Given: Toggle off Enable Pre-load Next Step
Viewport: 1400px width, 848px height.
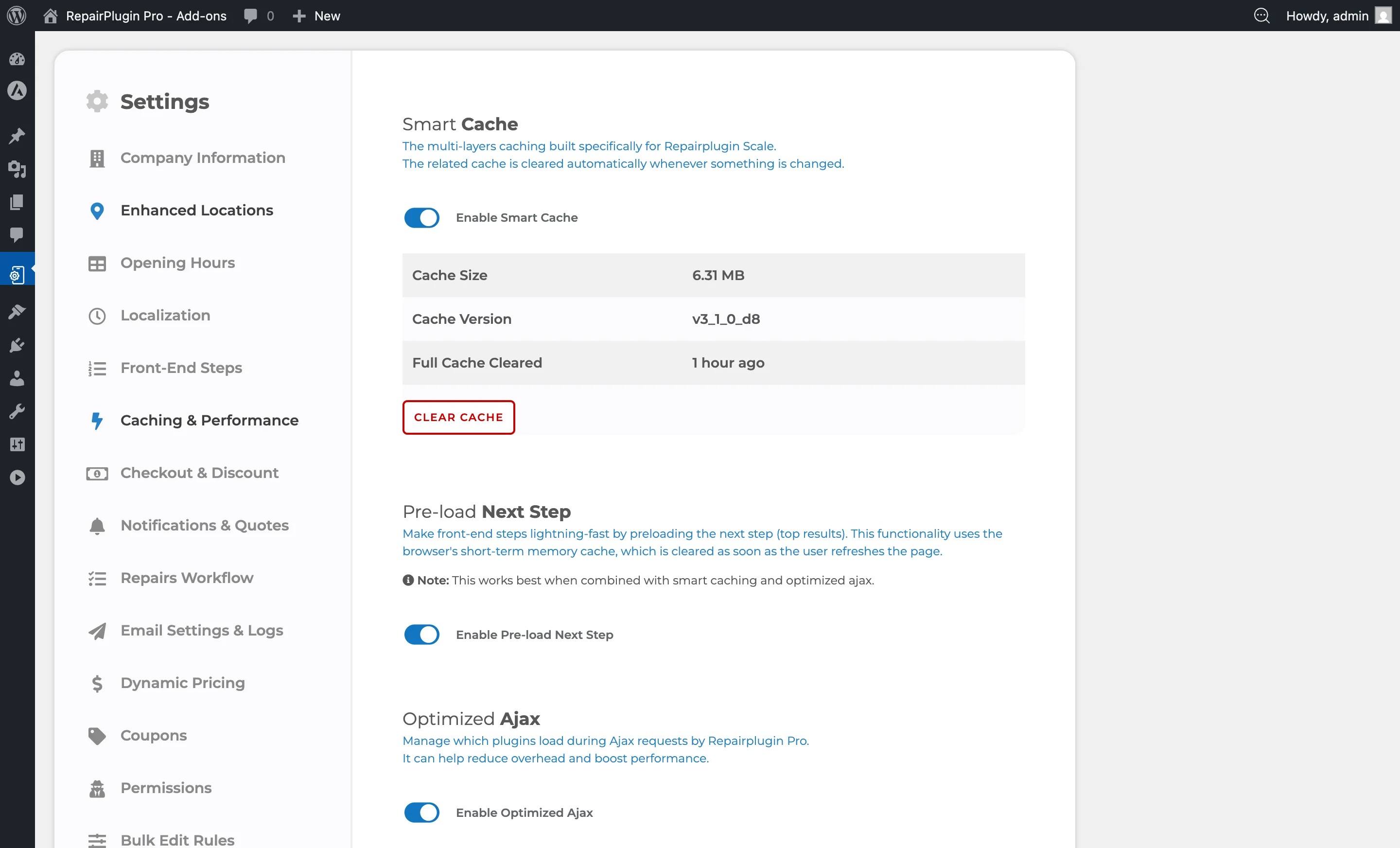Looking at the screenshot, I should click(421, 634).
